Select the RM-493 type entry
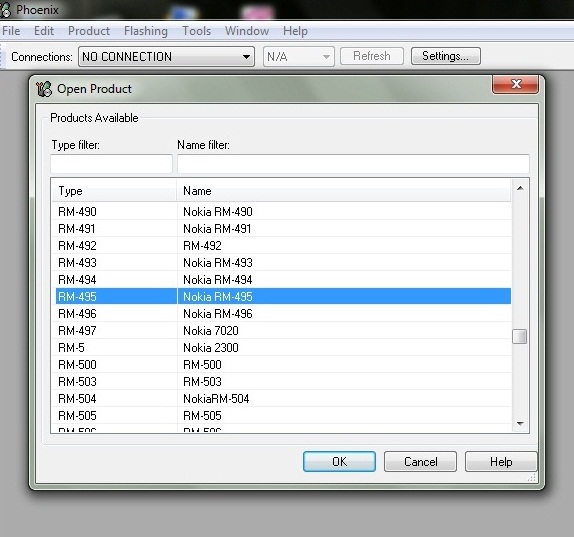The width and height of the screenshot is (574, 537). pos(77,263)
